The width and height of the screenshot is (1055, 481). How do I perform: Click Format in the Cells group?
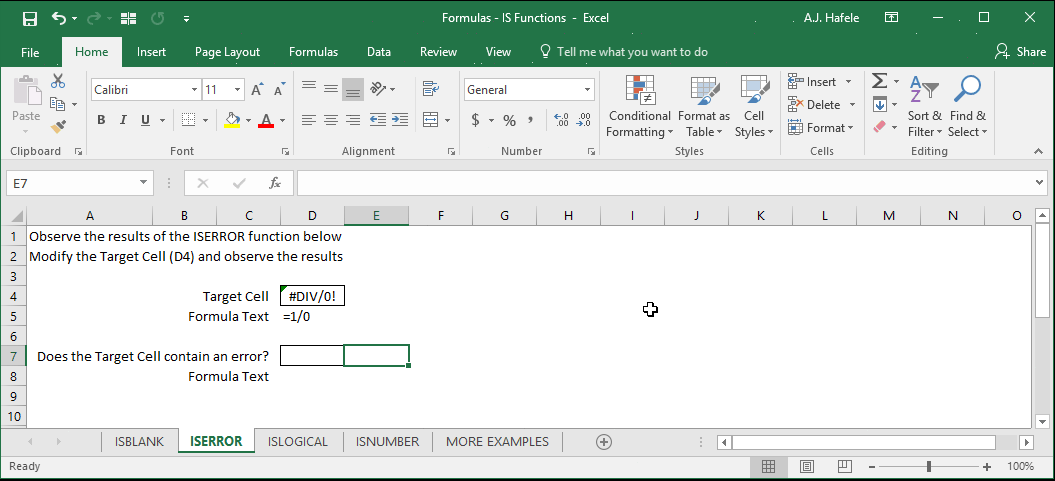point(821,127)
